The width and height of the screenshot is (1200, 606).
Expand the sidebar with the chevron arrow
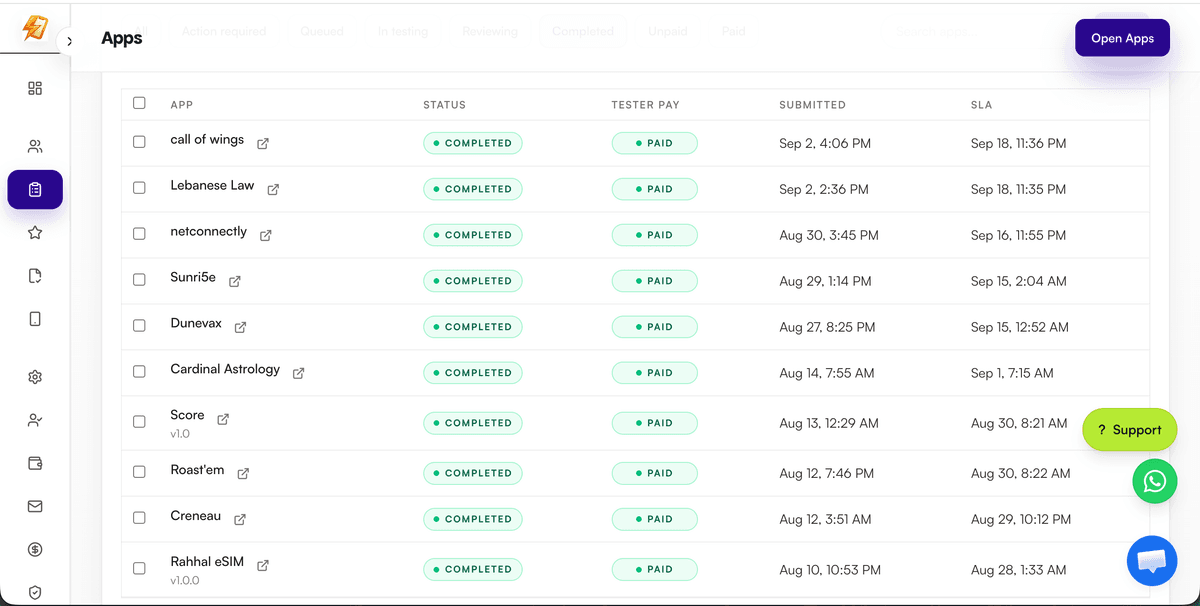[x=69, y=42]
